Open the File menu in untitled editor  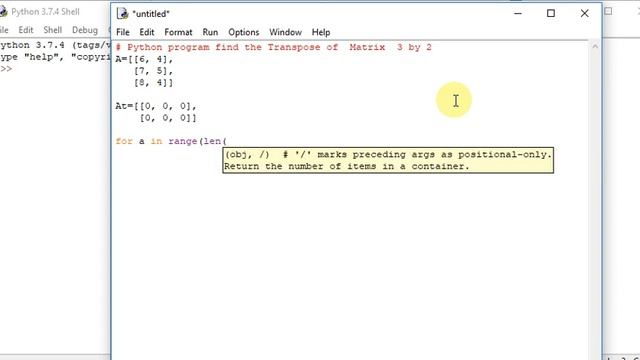tap(122, 32)
